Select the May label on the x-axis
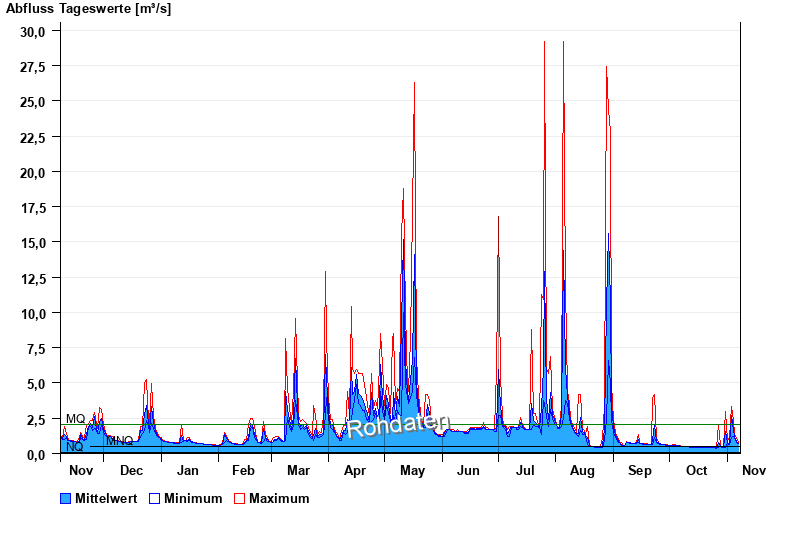Screen dimensions: 800x550 (x=412, y=470)
